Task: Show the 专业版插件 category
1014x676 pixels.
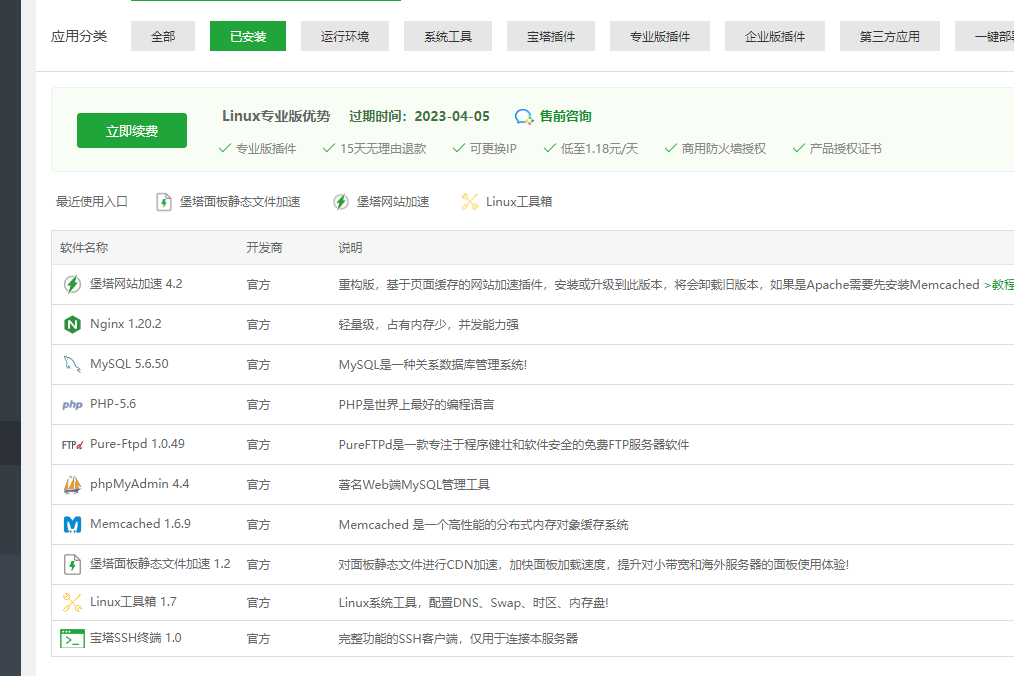Action: (x=660, y=37)
